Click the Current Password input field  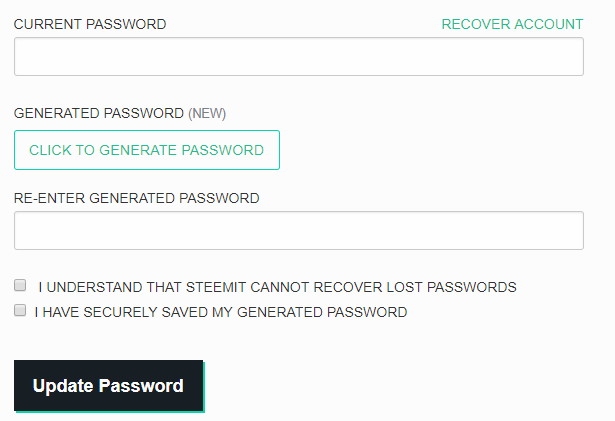(298, 57)
